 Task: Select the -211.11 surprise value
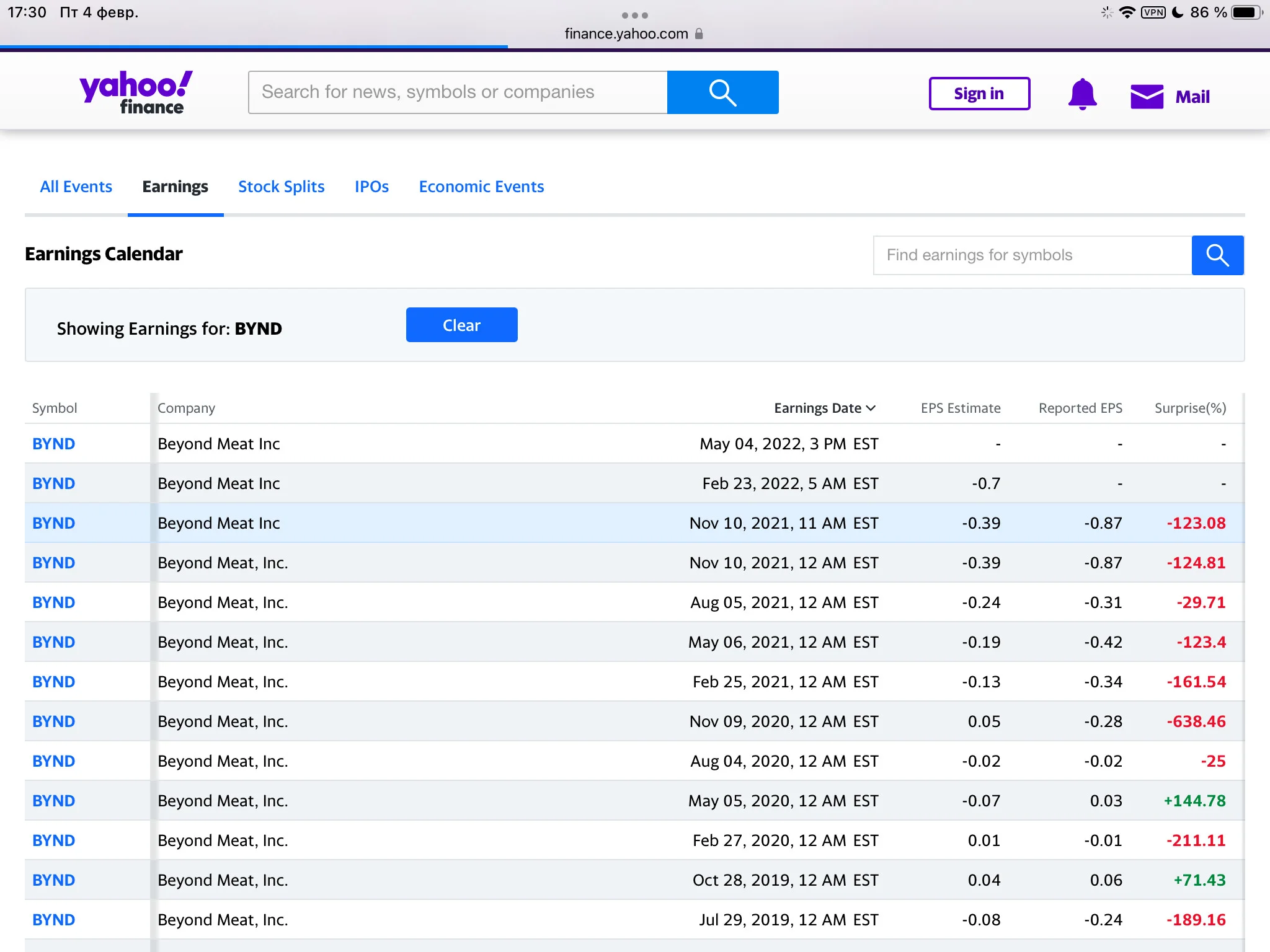point(1196,840)
